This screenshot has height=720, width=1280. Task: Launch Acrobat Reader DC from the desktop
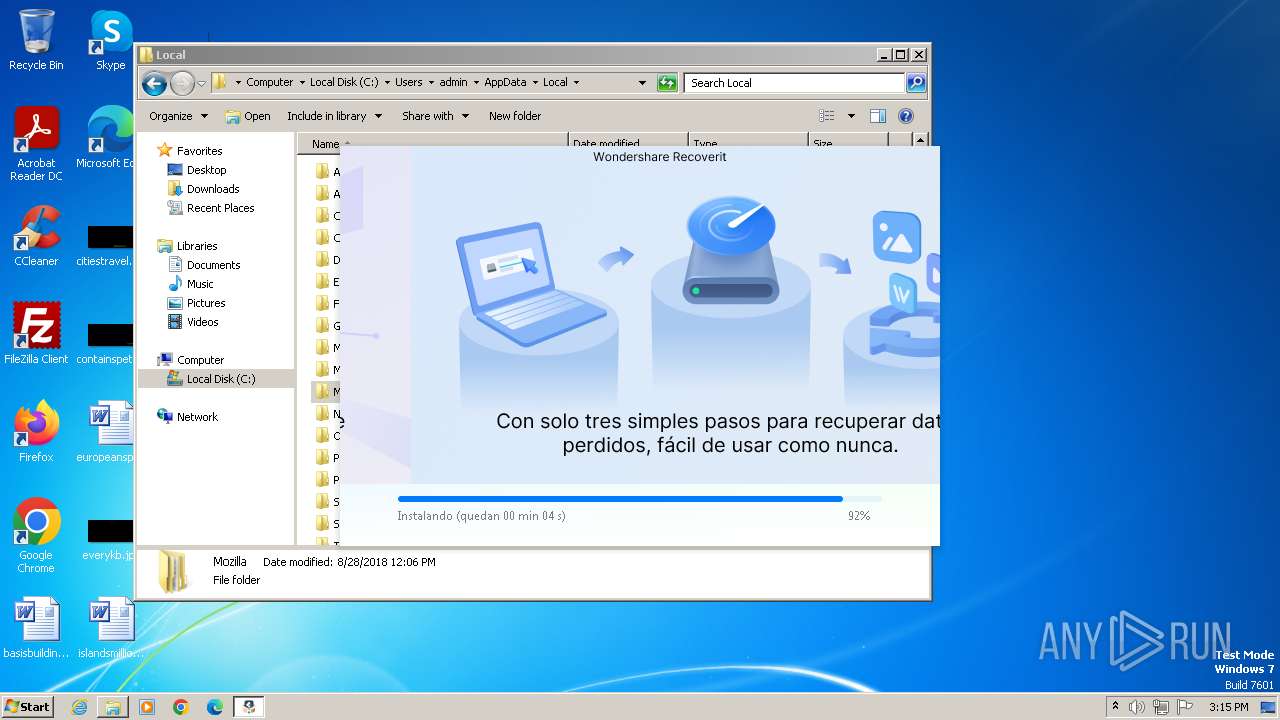36,145
